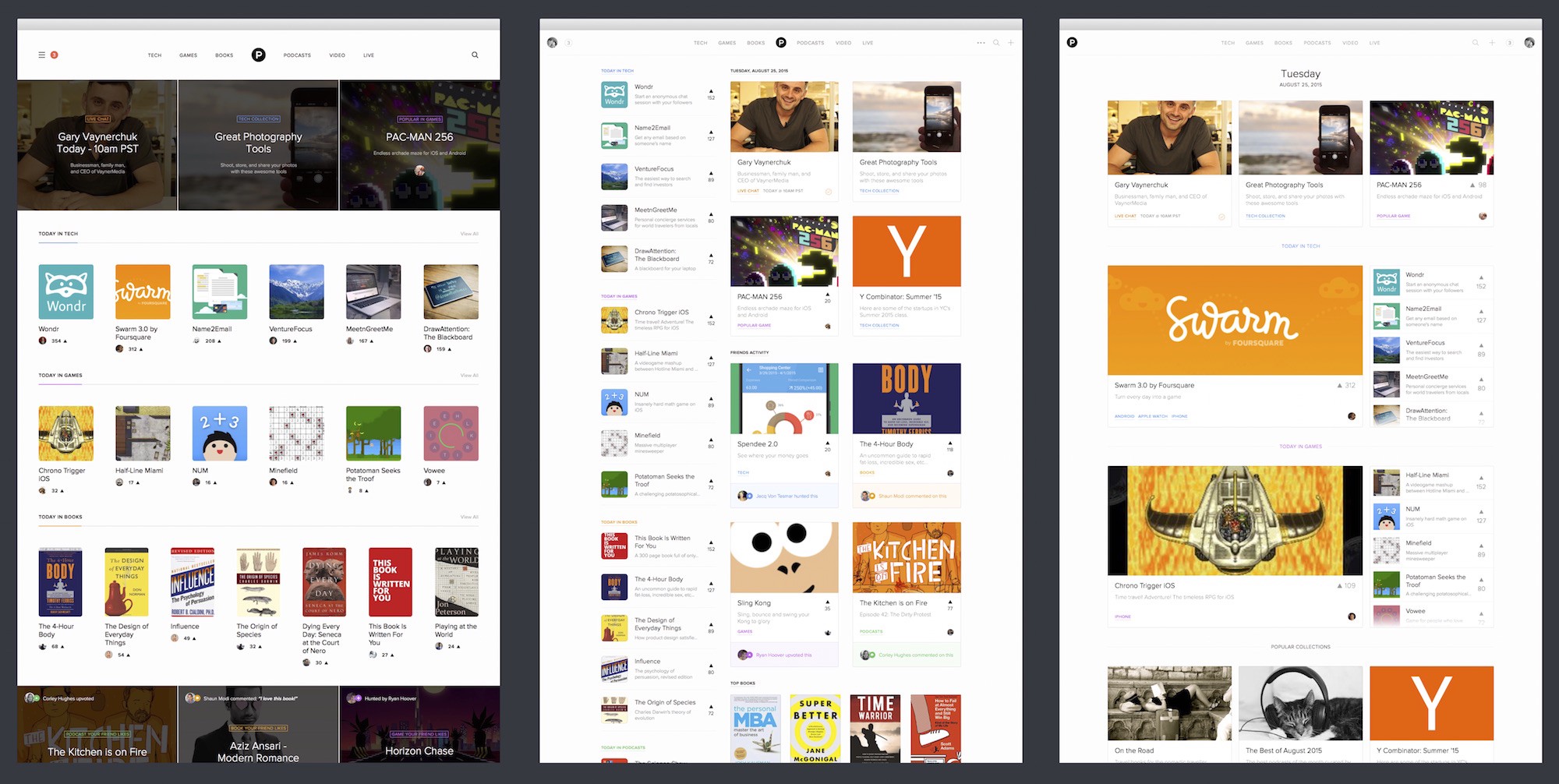This screenshot has height=784, width=1559.
Task: Click the red notification badge showing 3
Action: pos(54,55)
